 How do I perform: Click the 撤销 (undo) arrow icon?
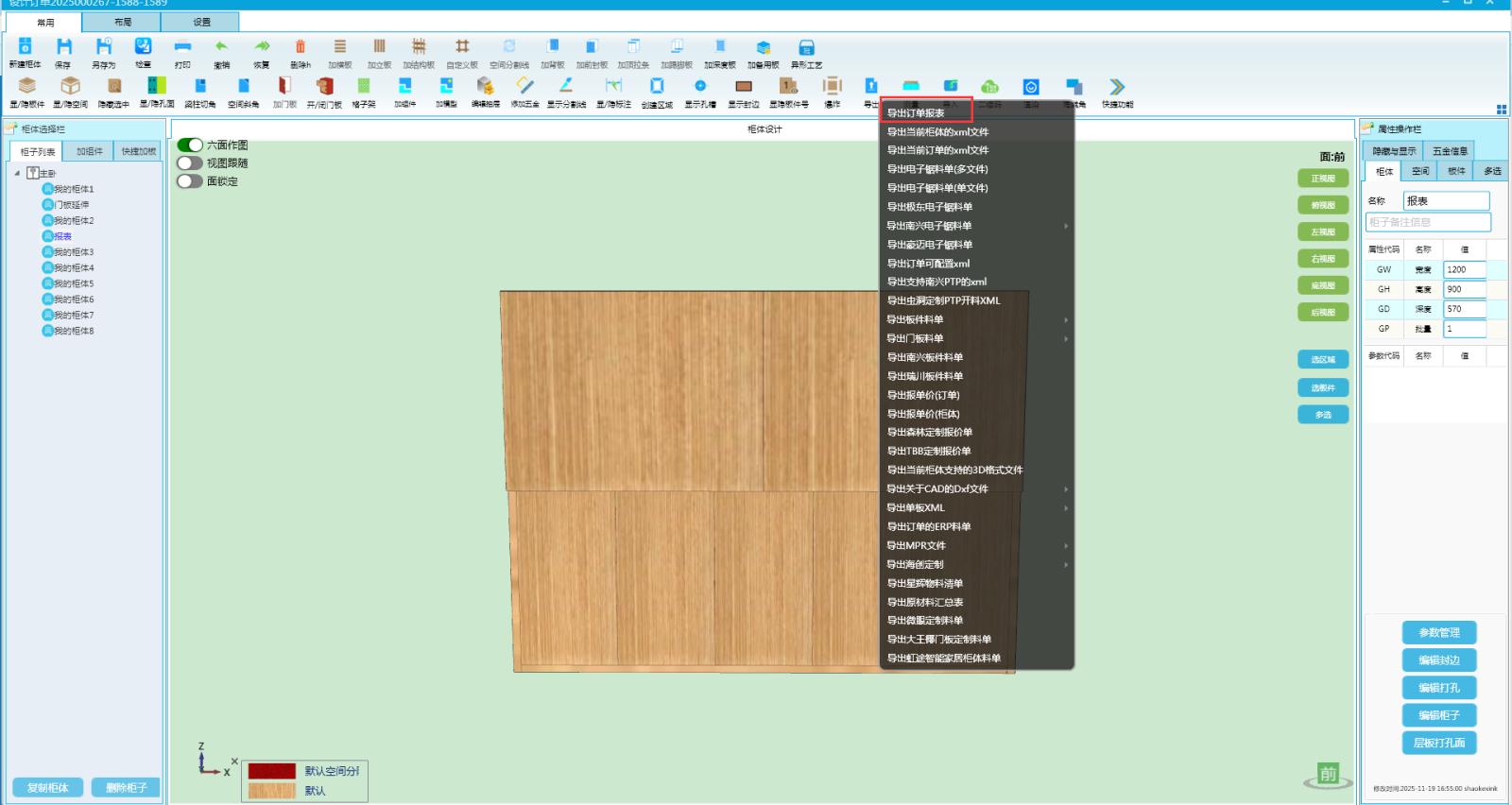[221, 47]
